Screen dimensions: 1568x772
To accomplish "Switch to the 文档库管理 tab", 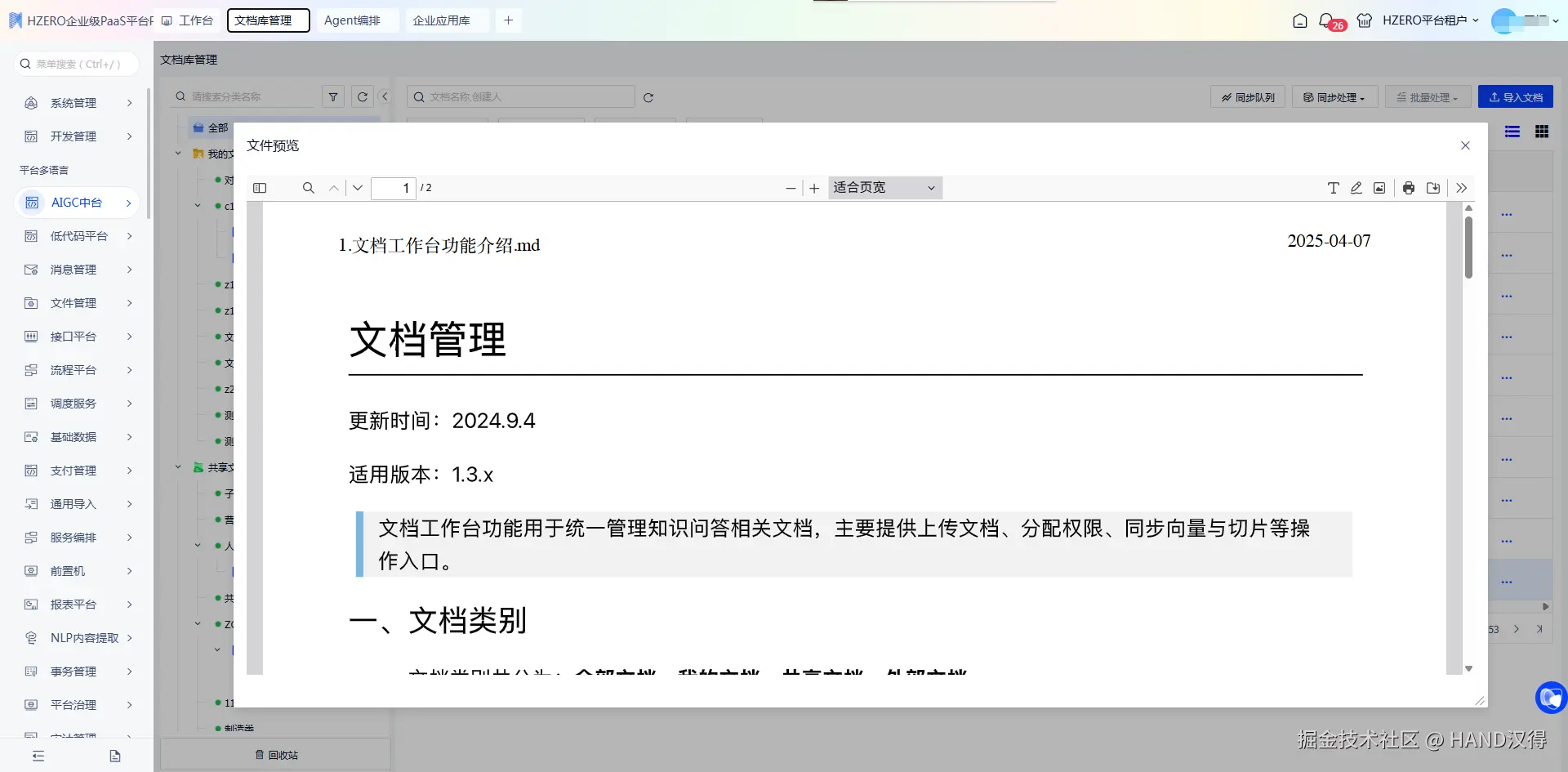I will pyautogui.click(x=268, y=20).
